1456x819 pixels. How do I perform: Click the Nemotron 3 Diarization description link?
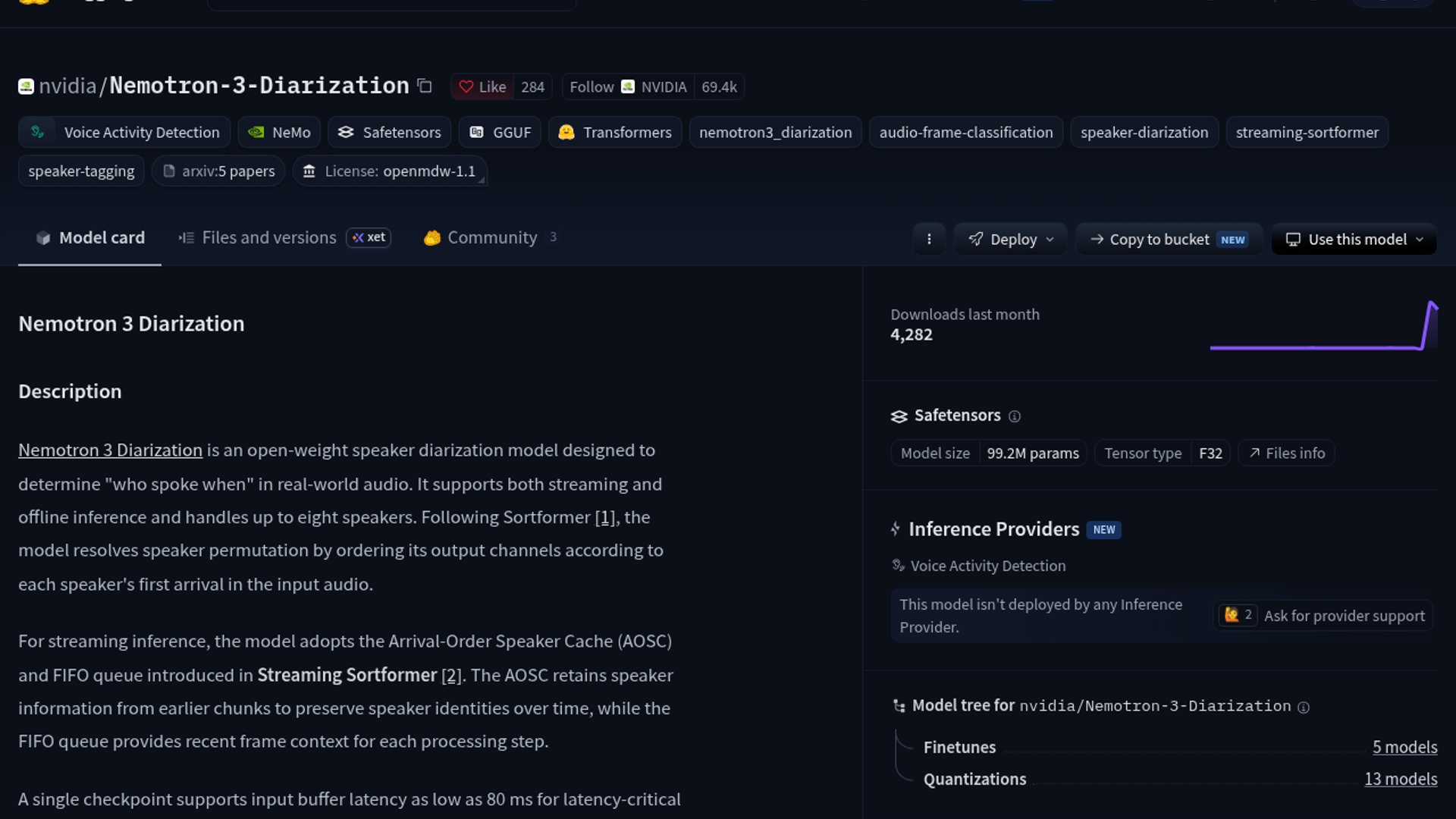click(x=110, y=450)
